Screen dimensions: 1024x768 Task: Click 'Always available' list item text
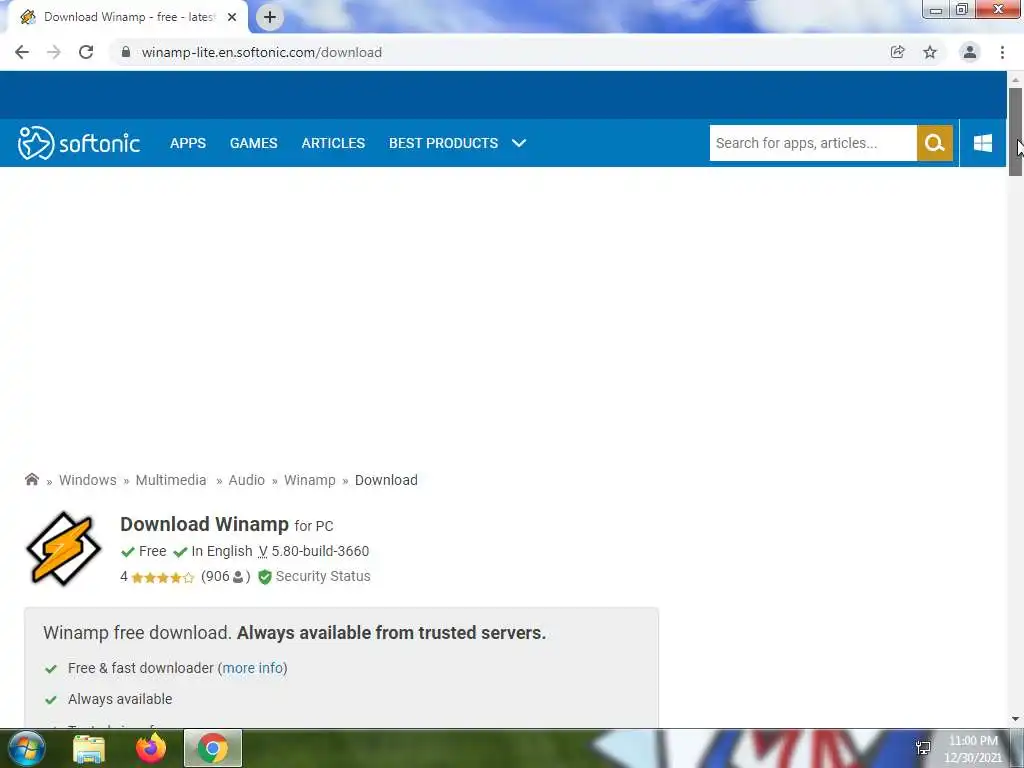click(120, 699)
